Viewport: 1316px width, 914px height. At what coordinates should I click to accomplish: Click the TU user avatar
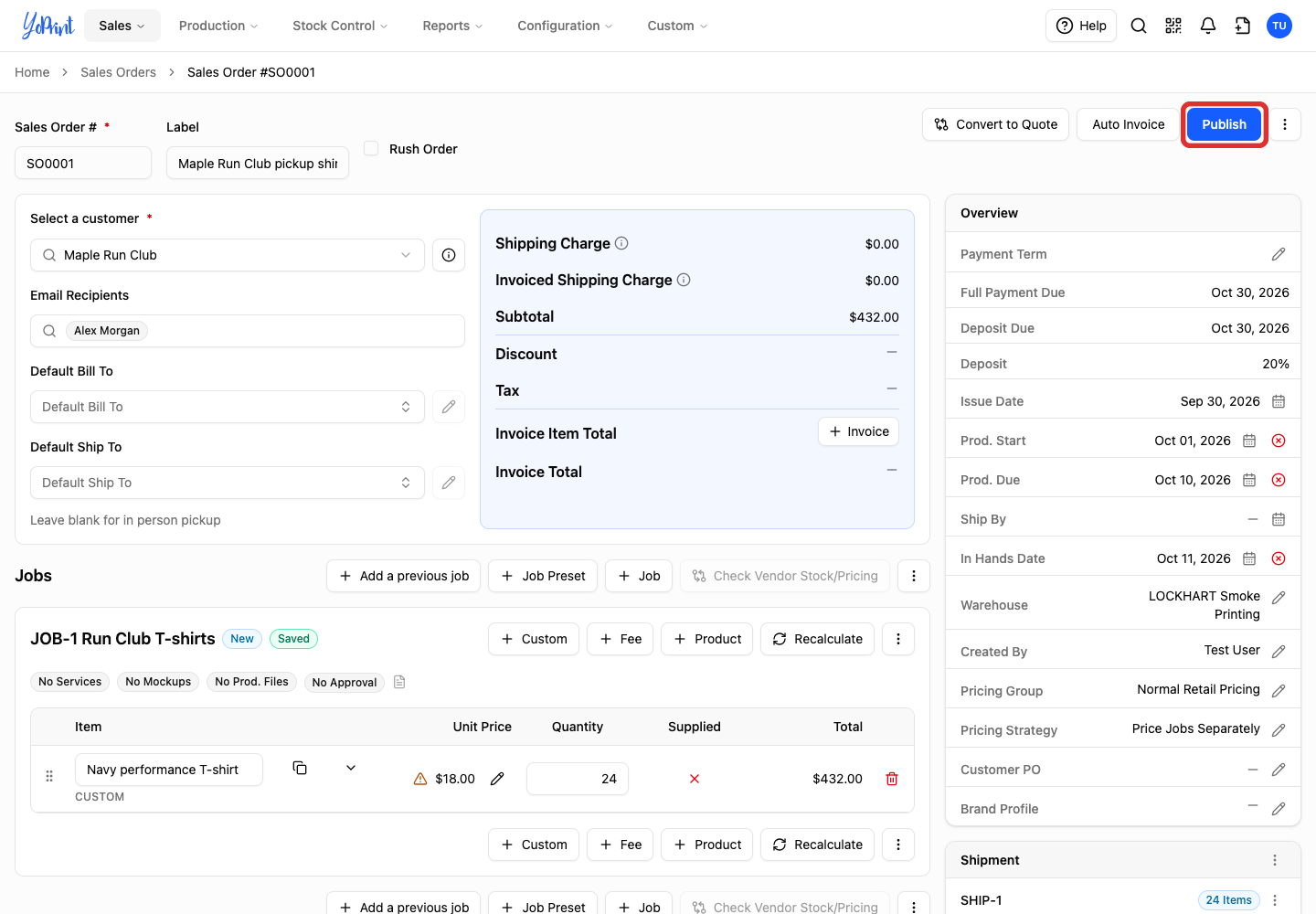[1279, 26]
